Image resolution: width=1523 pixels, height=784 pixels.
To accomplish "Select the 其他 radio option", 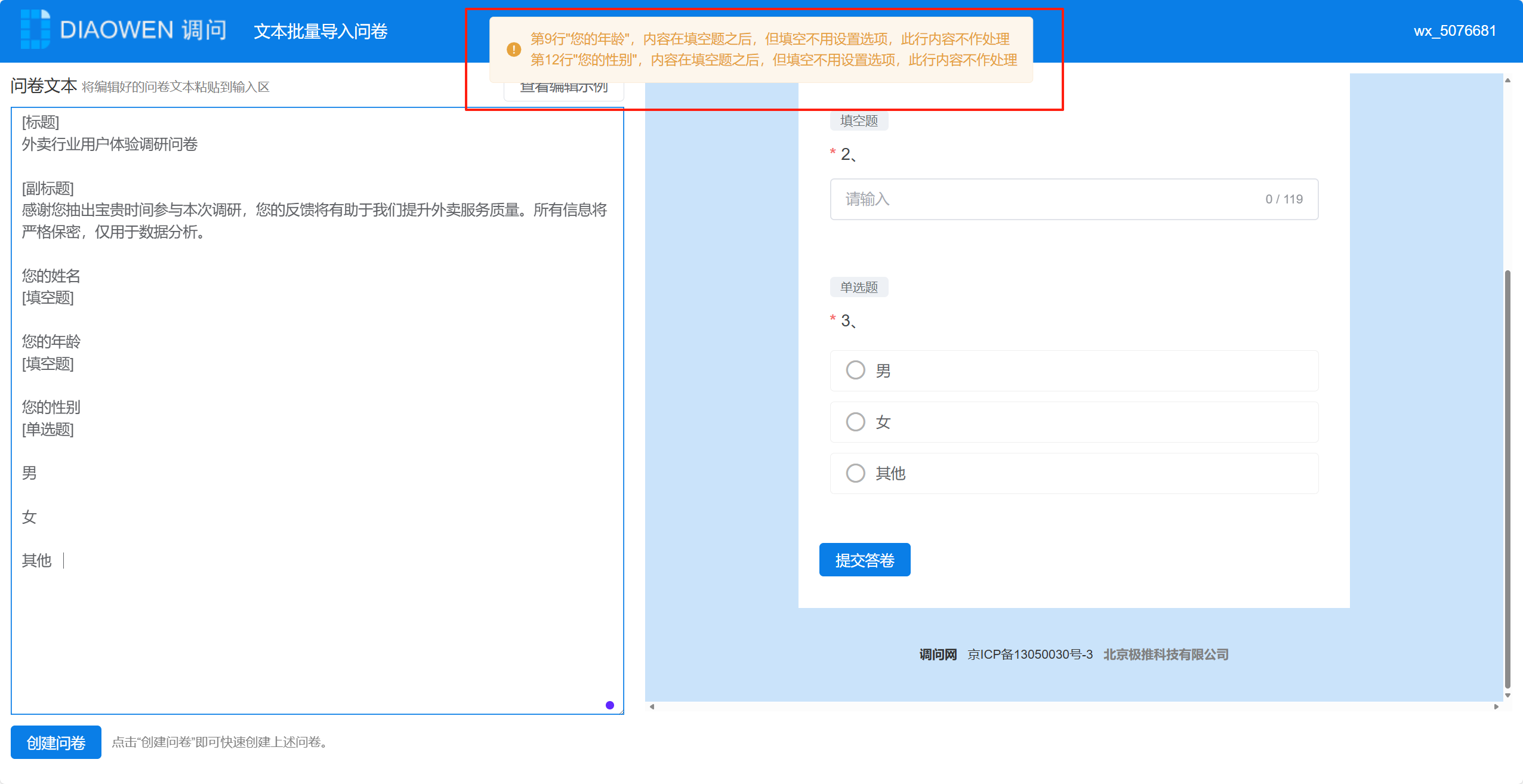I will pos(855,473).
